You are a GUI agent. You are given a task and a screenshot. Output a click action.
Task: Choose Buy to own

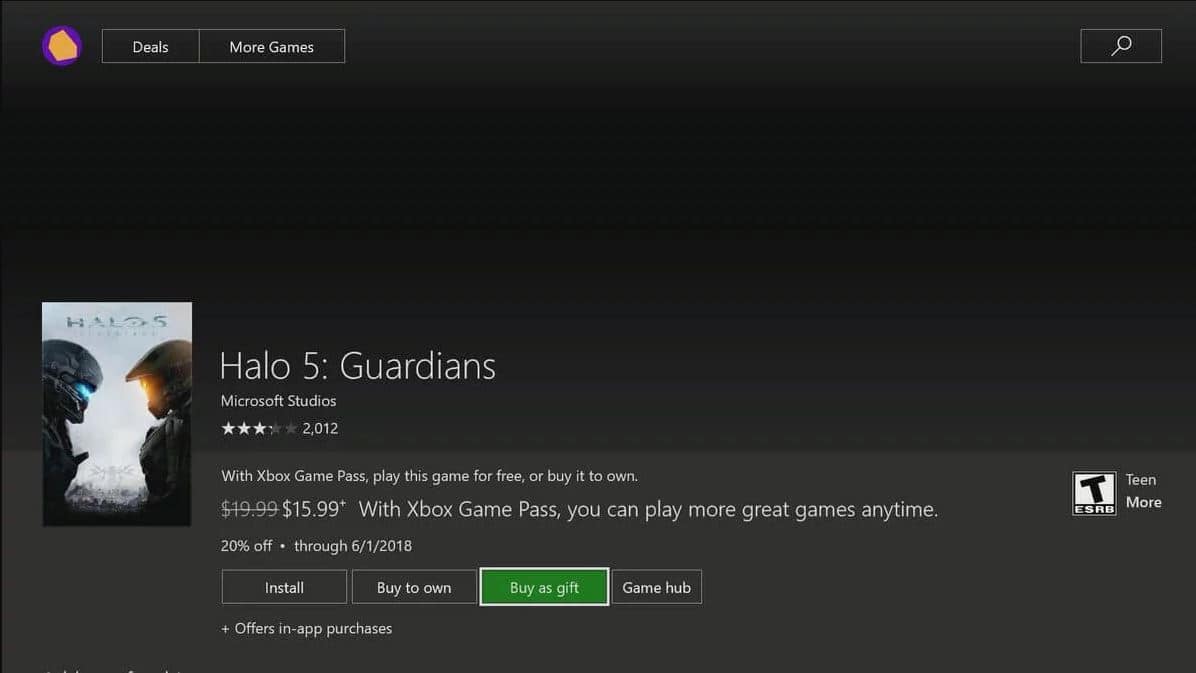(x=414, y=587)
